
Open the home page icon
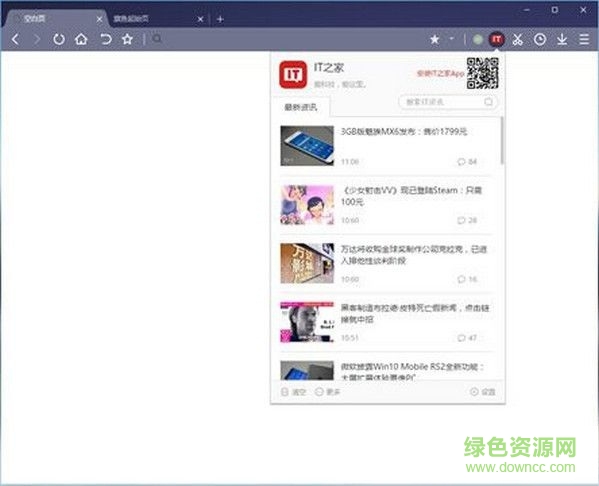point(81,39)
